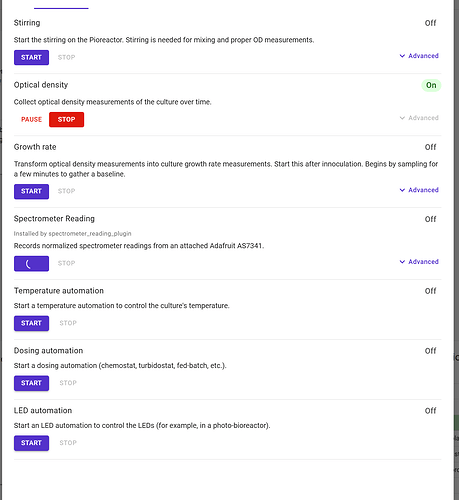
Task: Click the Spectrometer Reading Advanced chevron icon
Action: 402,262
